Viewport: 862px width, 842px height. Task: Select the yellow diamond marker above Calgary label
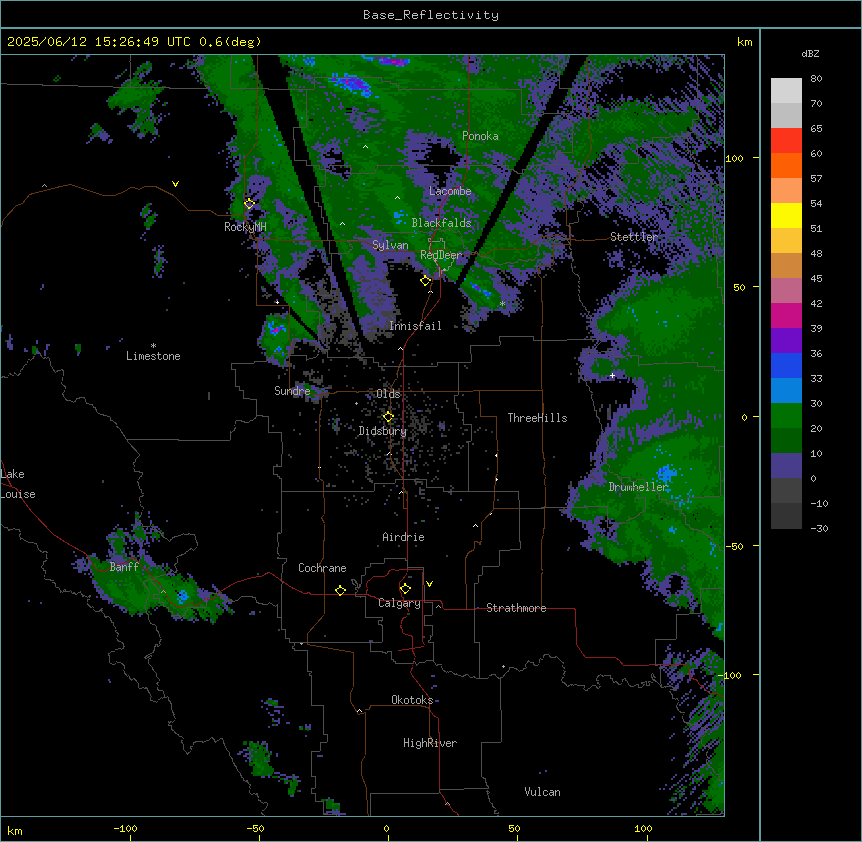pyautogui.click(x=405, y=589)
